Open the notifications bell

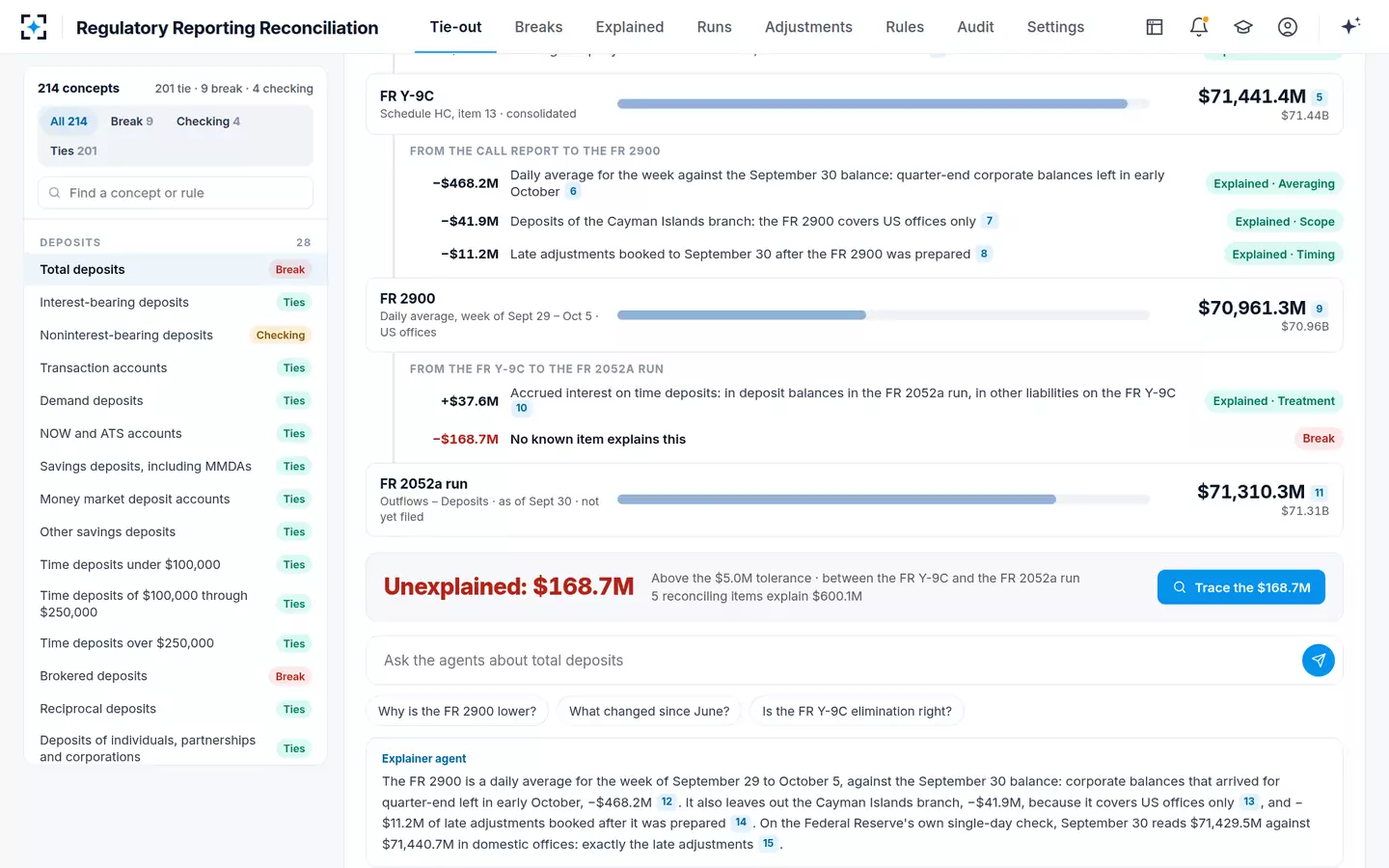click(x=1199, y=27)
